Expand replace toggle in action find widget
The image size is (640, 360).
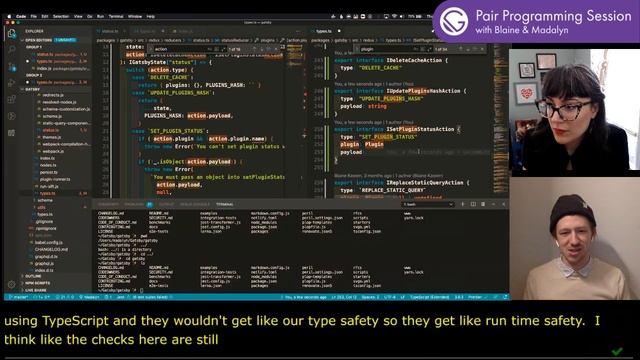coord(150,49)
